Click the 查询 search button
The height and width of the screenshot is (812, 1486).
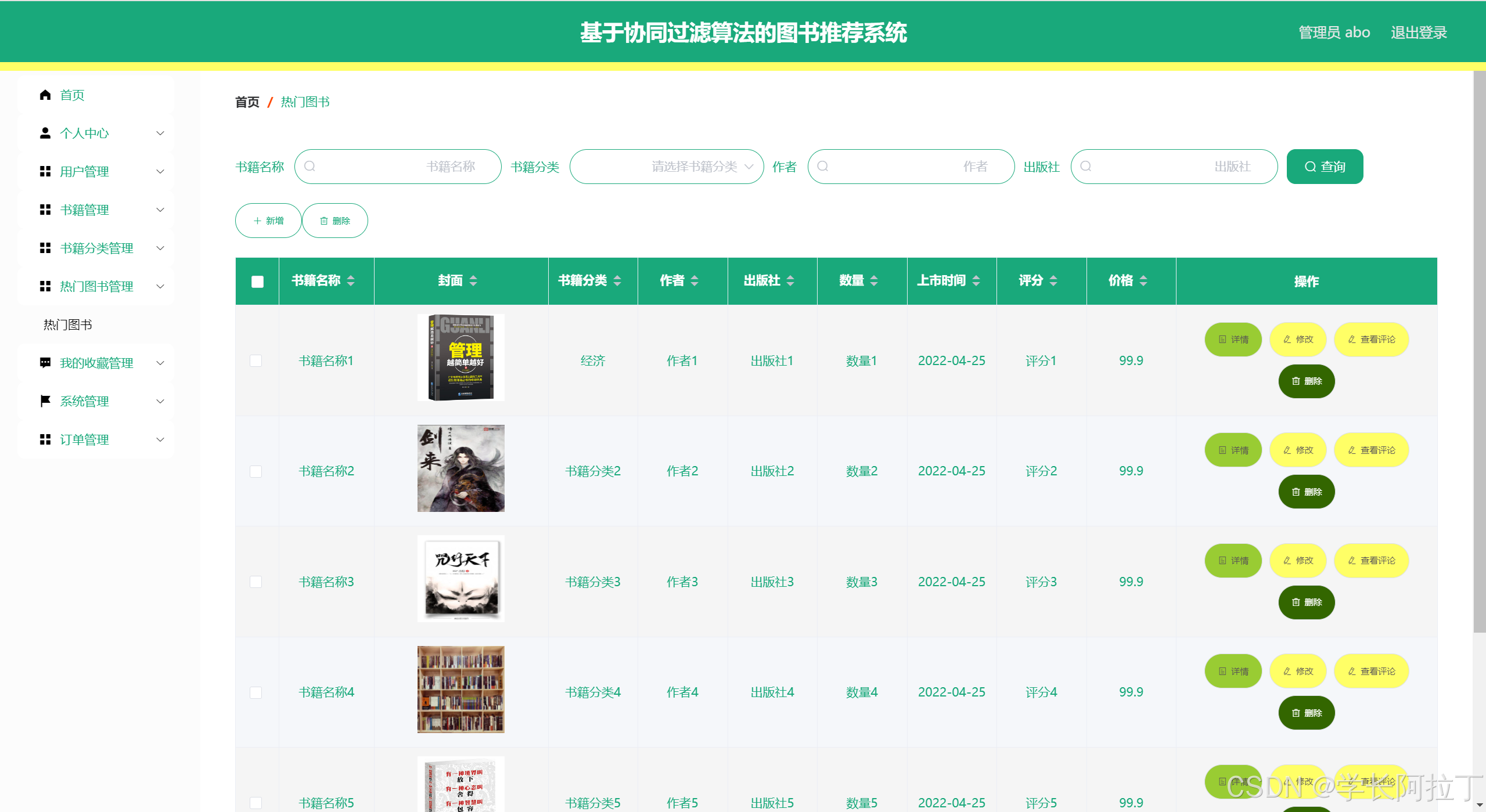(x=1325, y=167)
